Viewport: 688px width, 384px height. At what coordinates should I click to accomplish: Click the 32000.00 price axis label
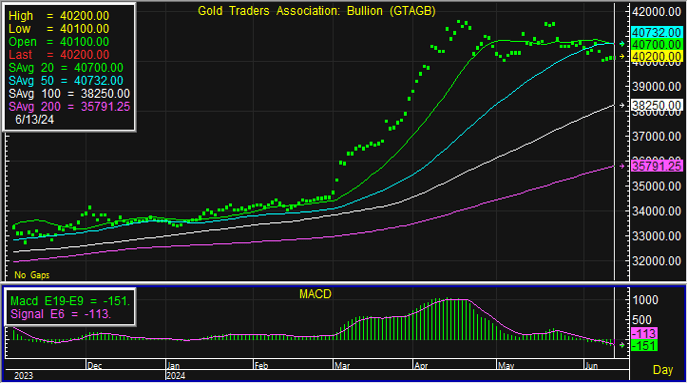(x=656, y=261)
